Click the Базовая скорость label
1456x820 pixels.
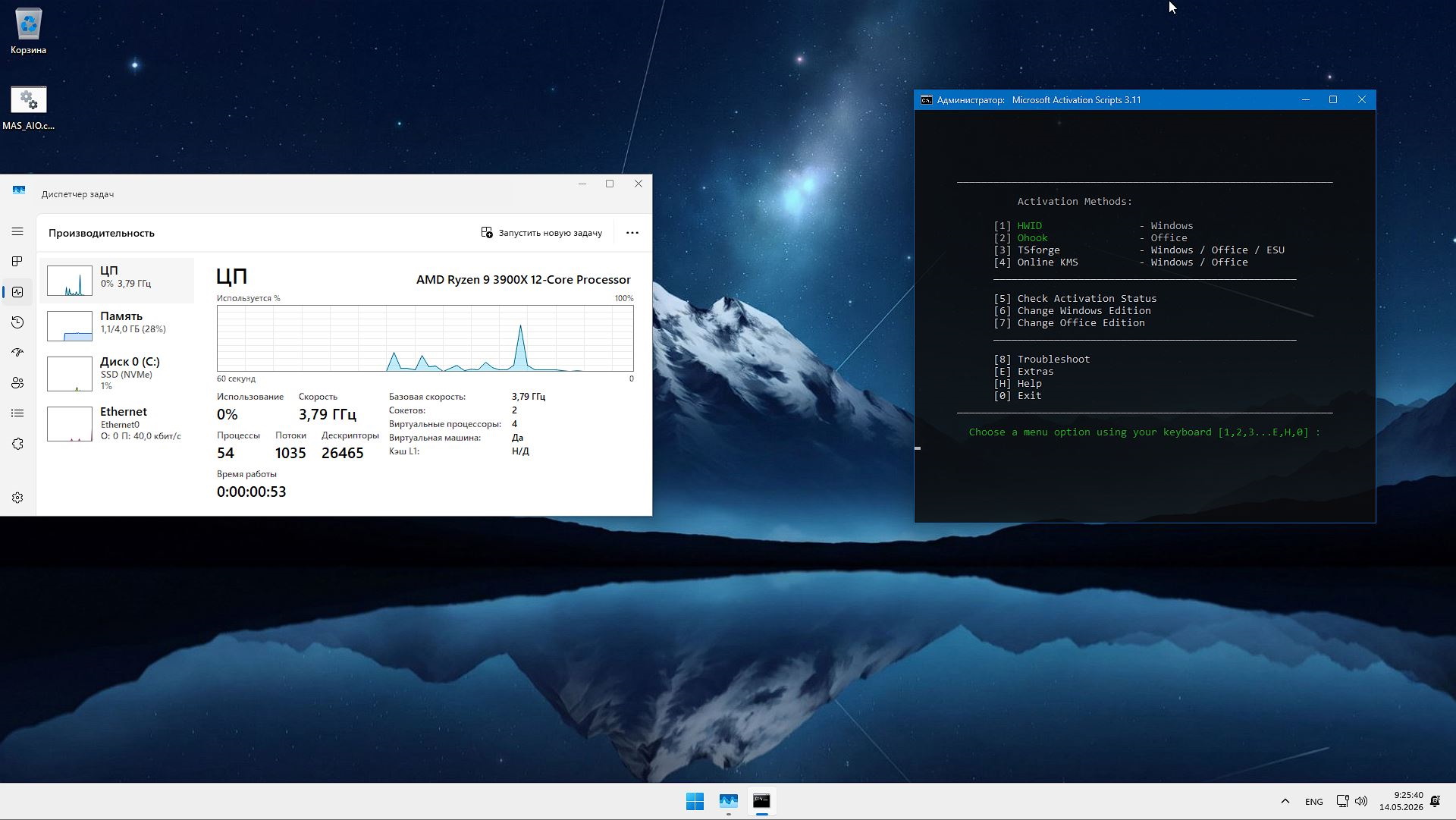427,397
